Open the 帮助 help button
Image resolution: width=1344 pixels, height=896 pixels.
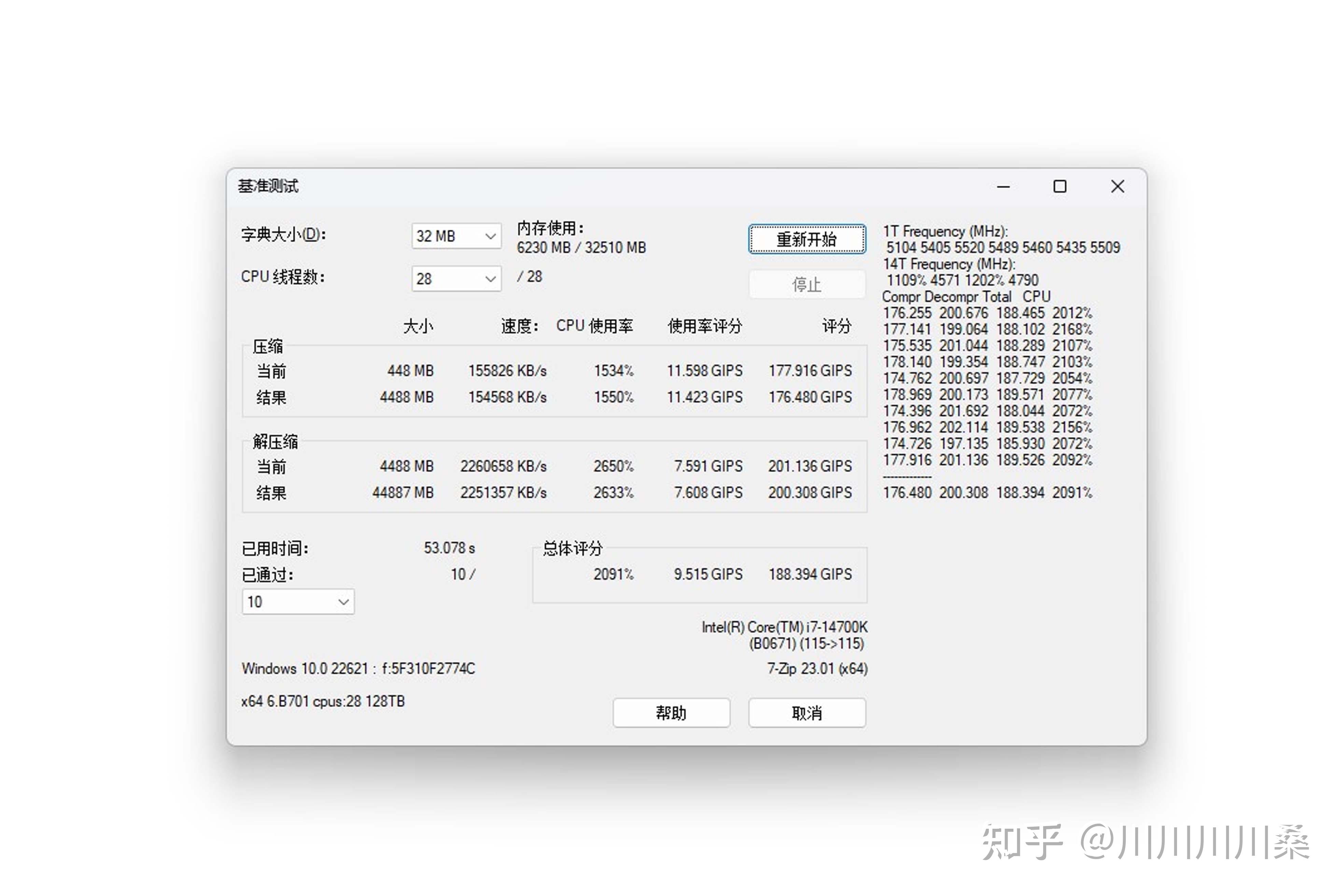pyautogui.click(x=671, y=713)
